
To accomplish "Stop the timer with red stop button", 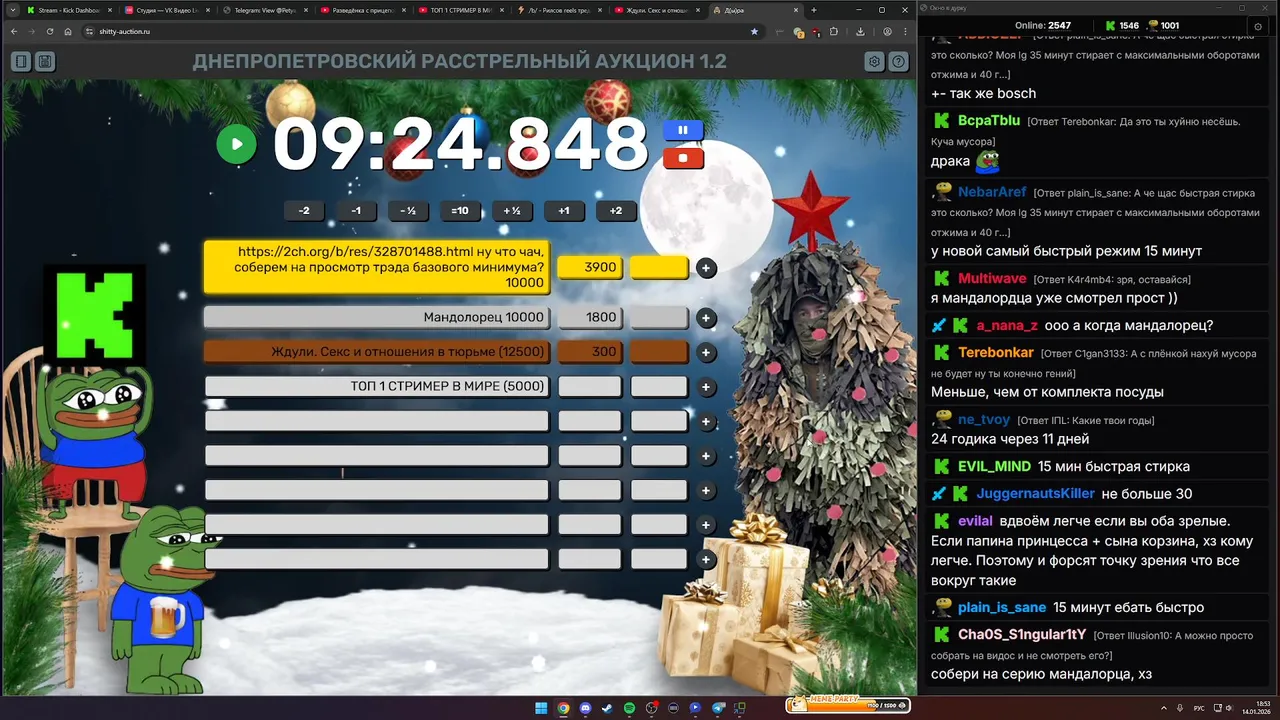I will click(683, 158).
